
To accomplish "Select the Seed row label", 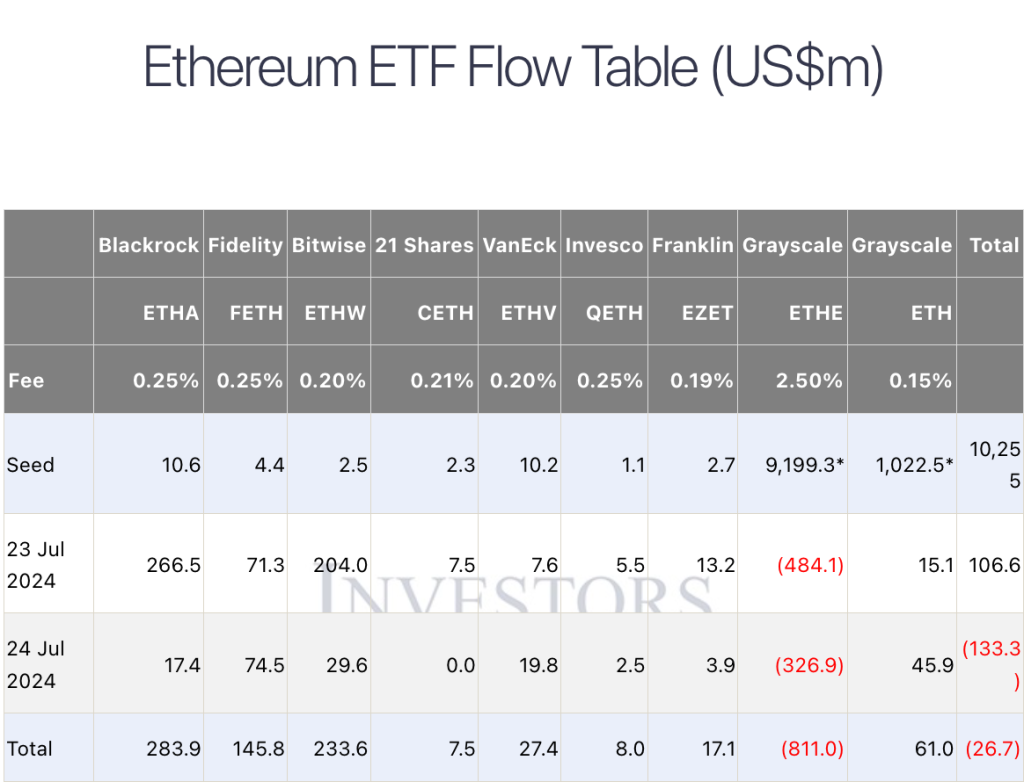I will coord(31,465).
